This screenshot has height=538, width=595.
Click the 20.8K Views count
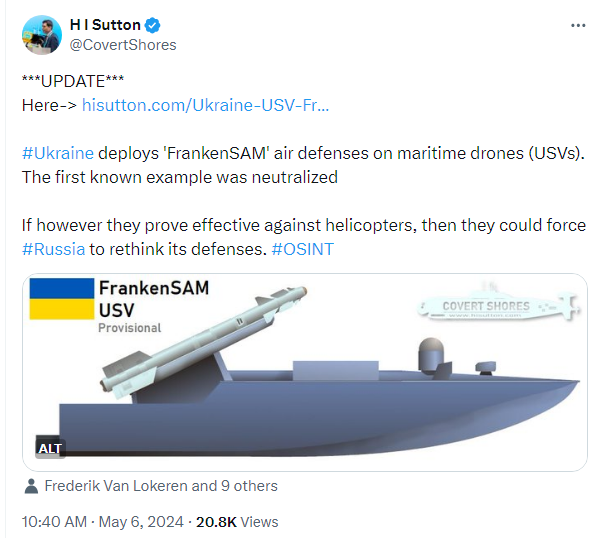[237, 522]
